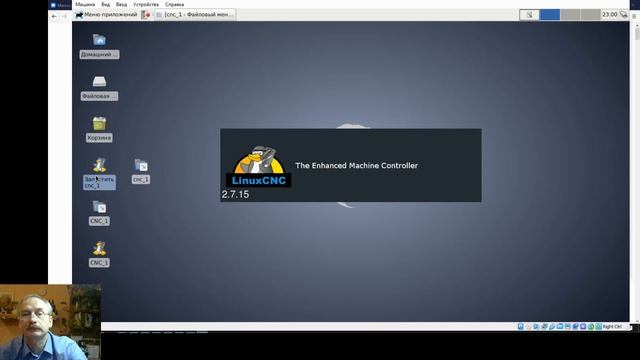Open the Домашний home folder desktop icon
This screenshot has width=640, height=360.
coord(99,46)
